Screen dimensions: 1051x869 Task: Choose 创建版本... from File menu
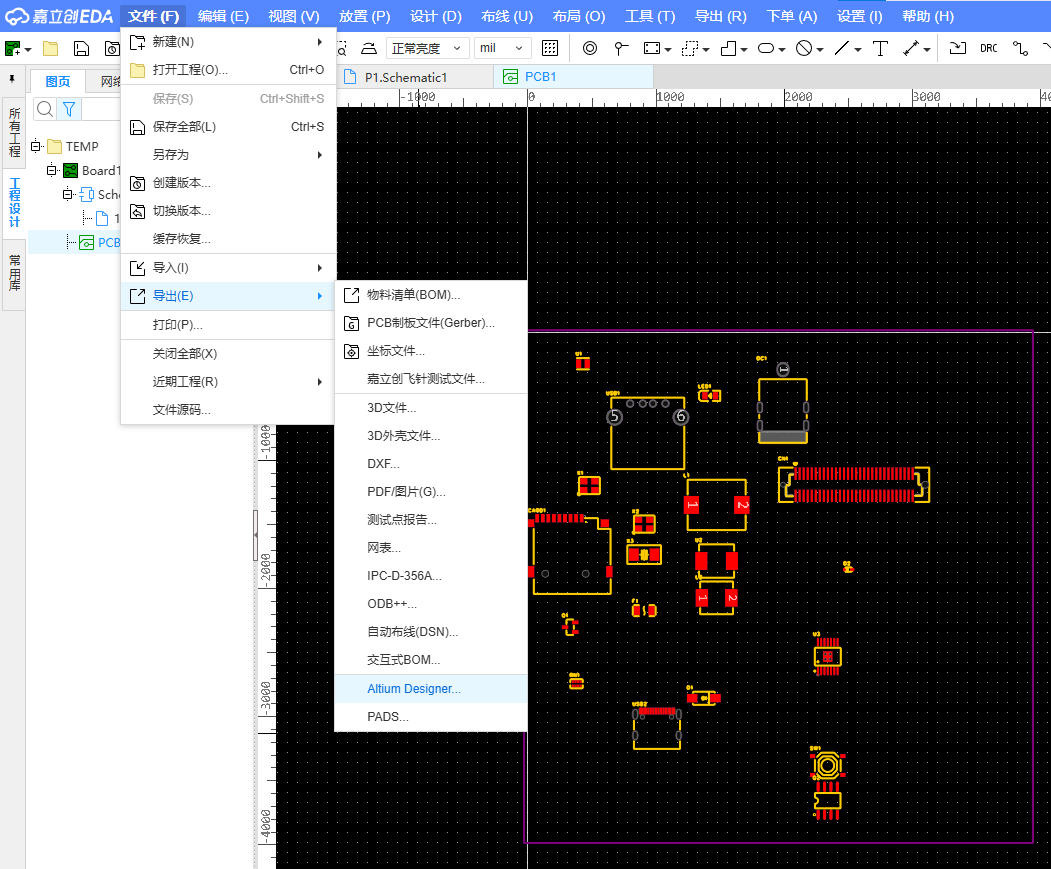pyautogui.click(x=228, y=183)
